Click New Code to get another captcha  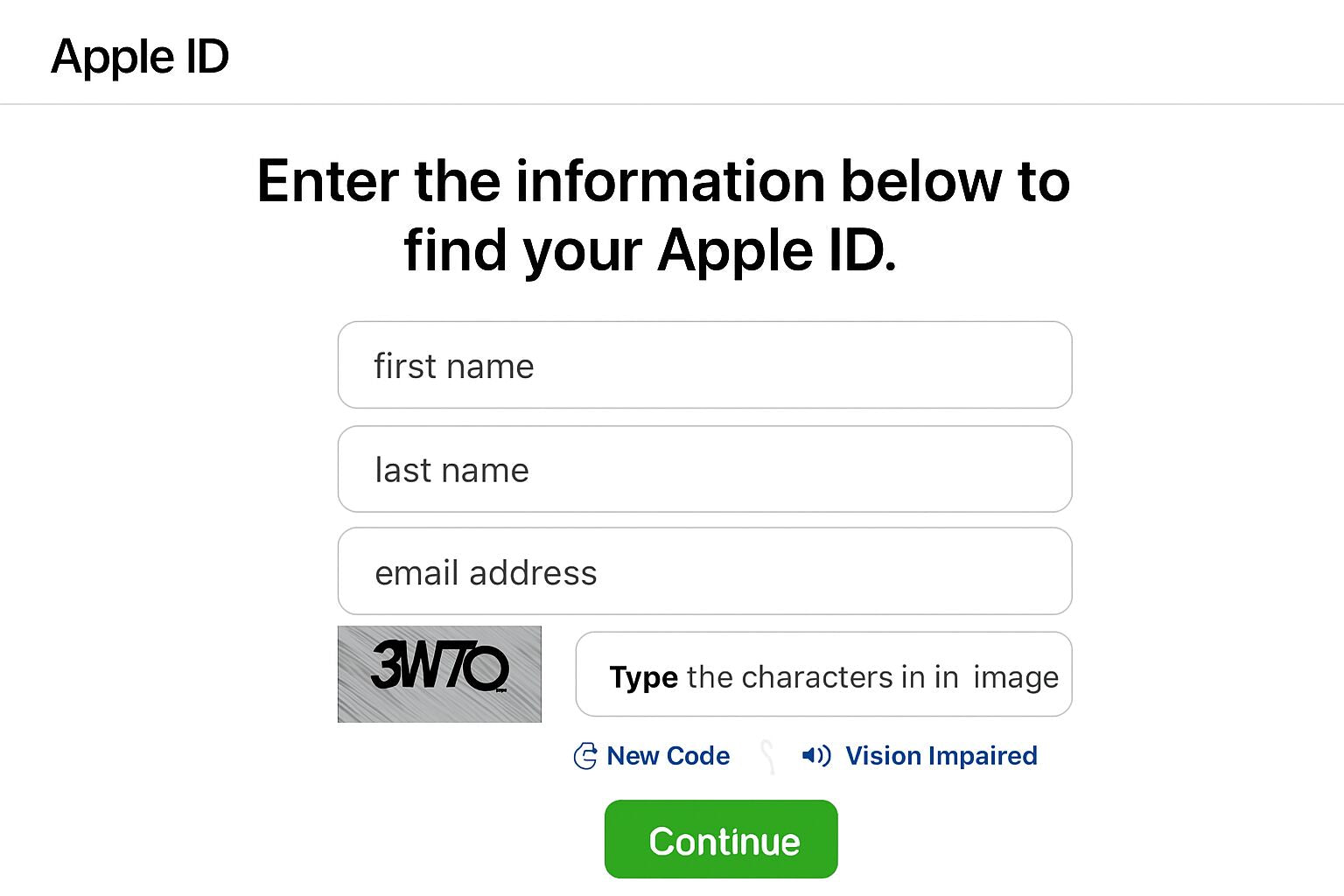668,756
